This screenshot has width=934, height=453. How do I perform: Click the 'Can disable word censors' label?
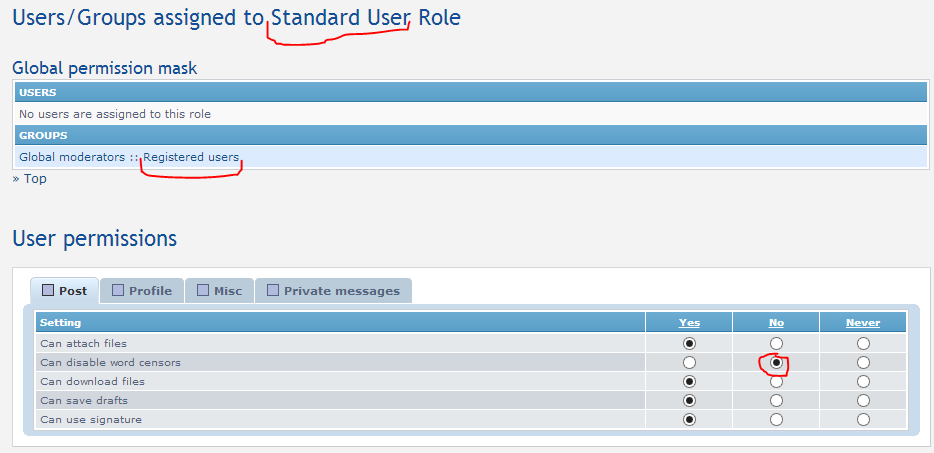pyautogui.click(x=110, y=362)
